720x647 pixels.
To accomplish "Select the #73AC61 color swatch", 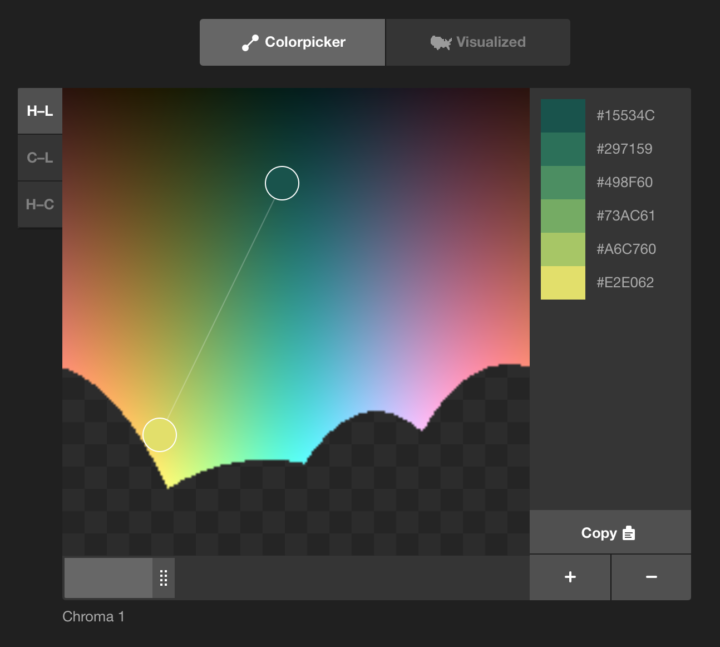I will point(563,216).
